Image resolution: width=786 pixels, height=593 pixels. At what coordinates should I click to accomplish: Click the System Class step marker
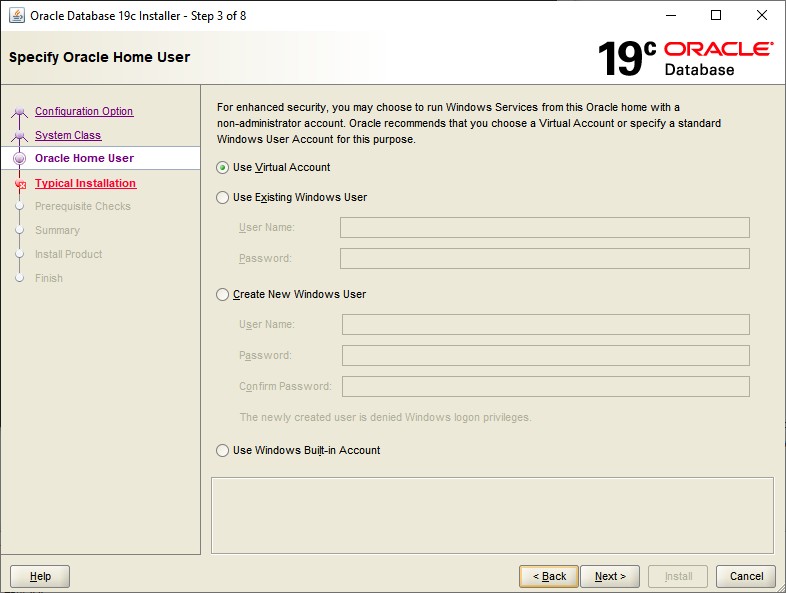(20, 135)
